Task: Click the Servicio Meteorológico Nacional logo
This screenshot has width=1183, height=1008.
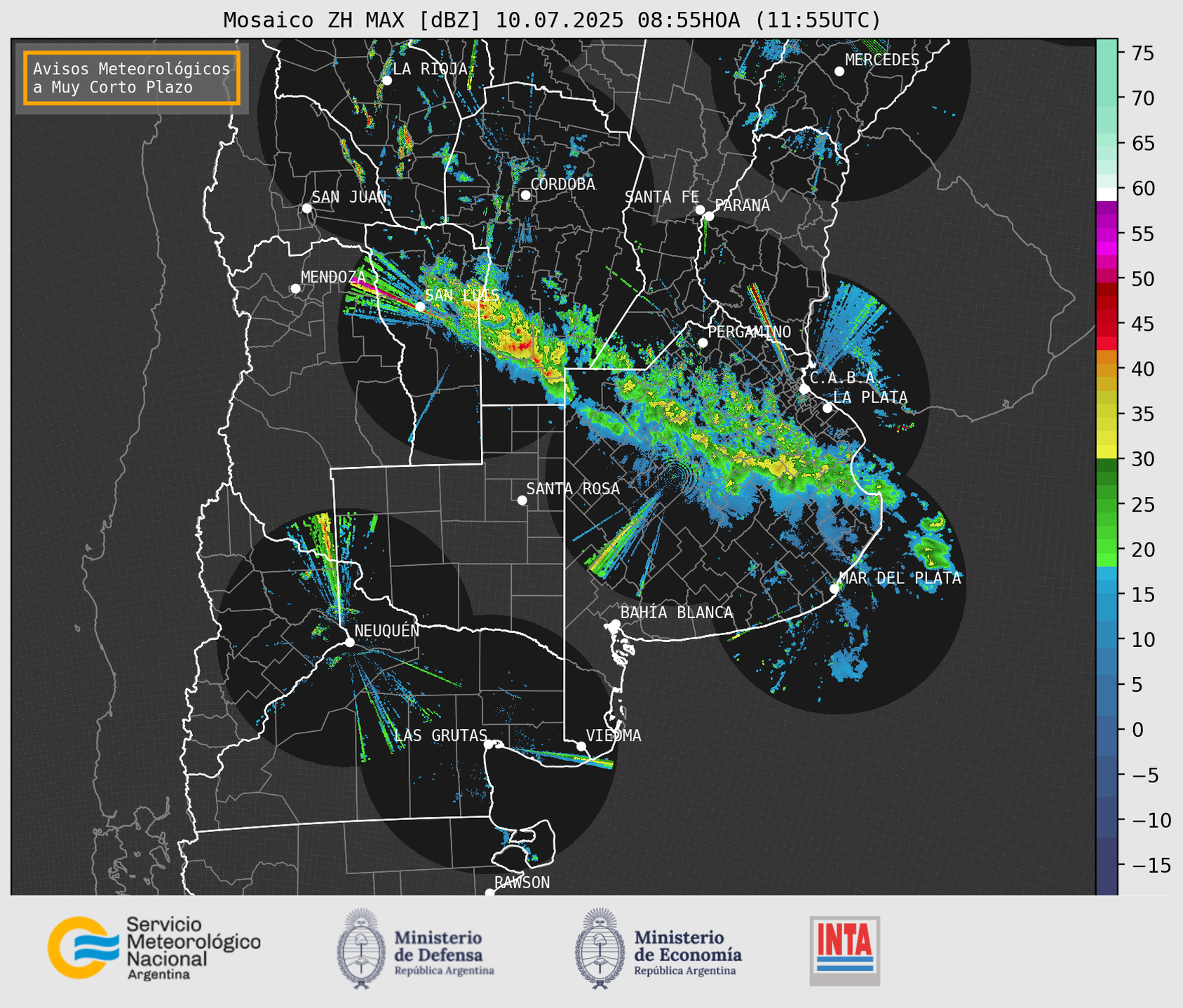Action: (154, 948)
